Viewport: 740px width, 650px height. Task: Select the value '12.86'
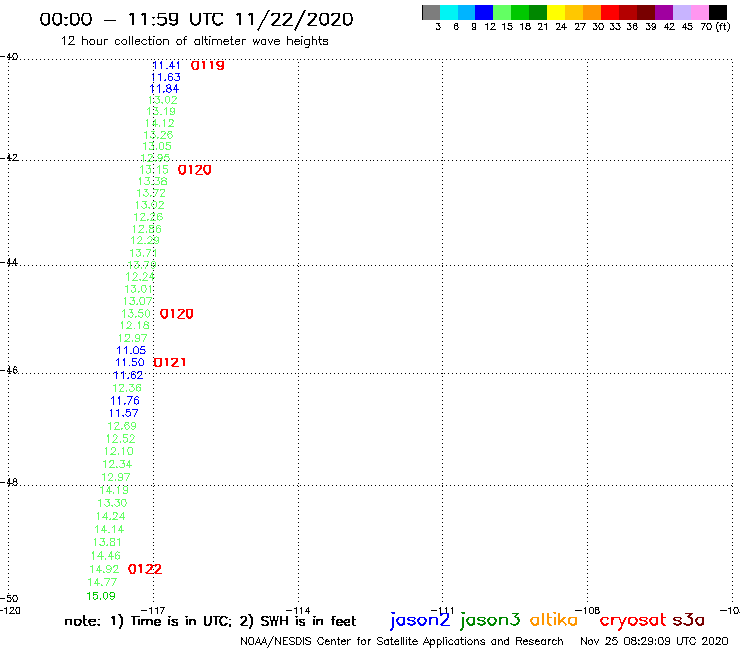tap(147, 229)
